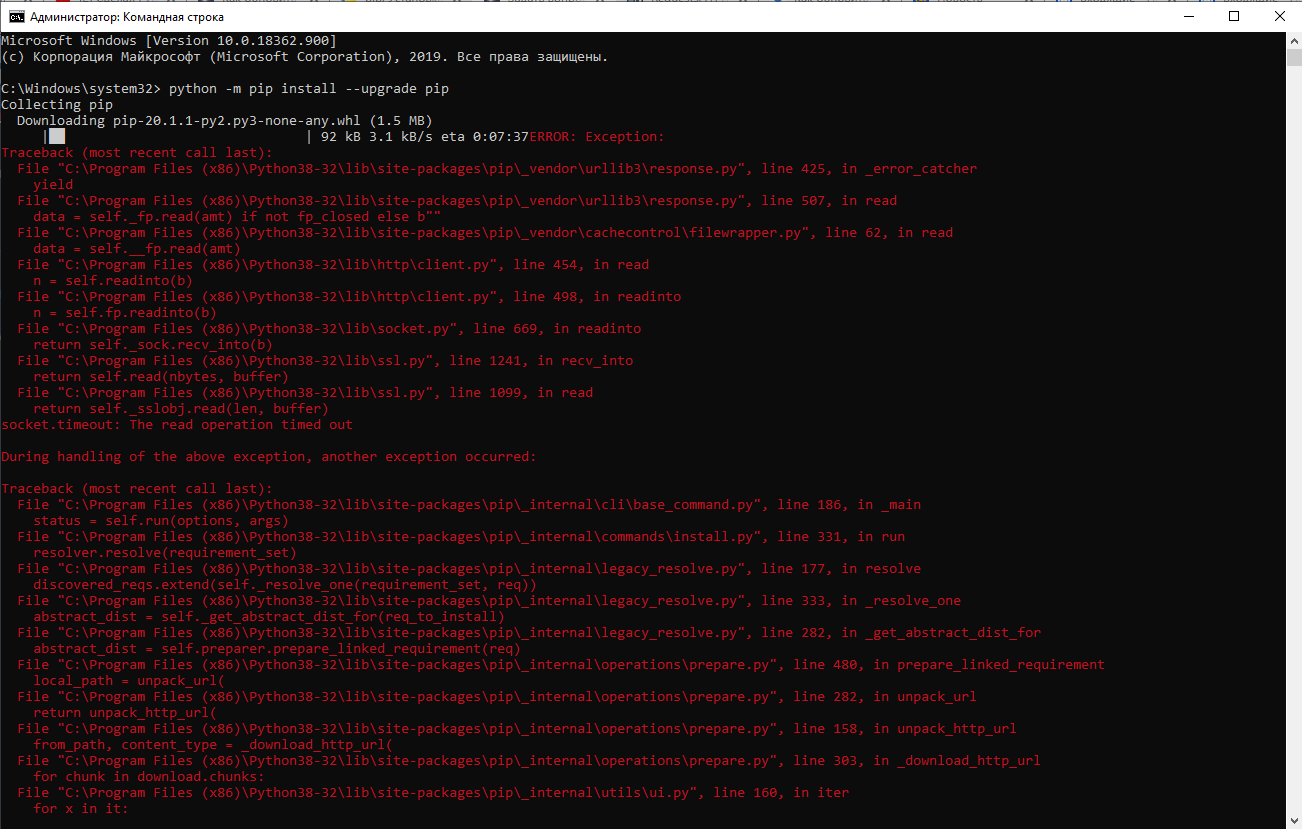Click the ssl.py line 1241 traceback entry
The image size is (1302, 829).
(x=325, y=361)
